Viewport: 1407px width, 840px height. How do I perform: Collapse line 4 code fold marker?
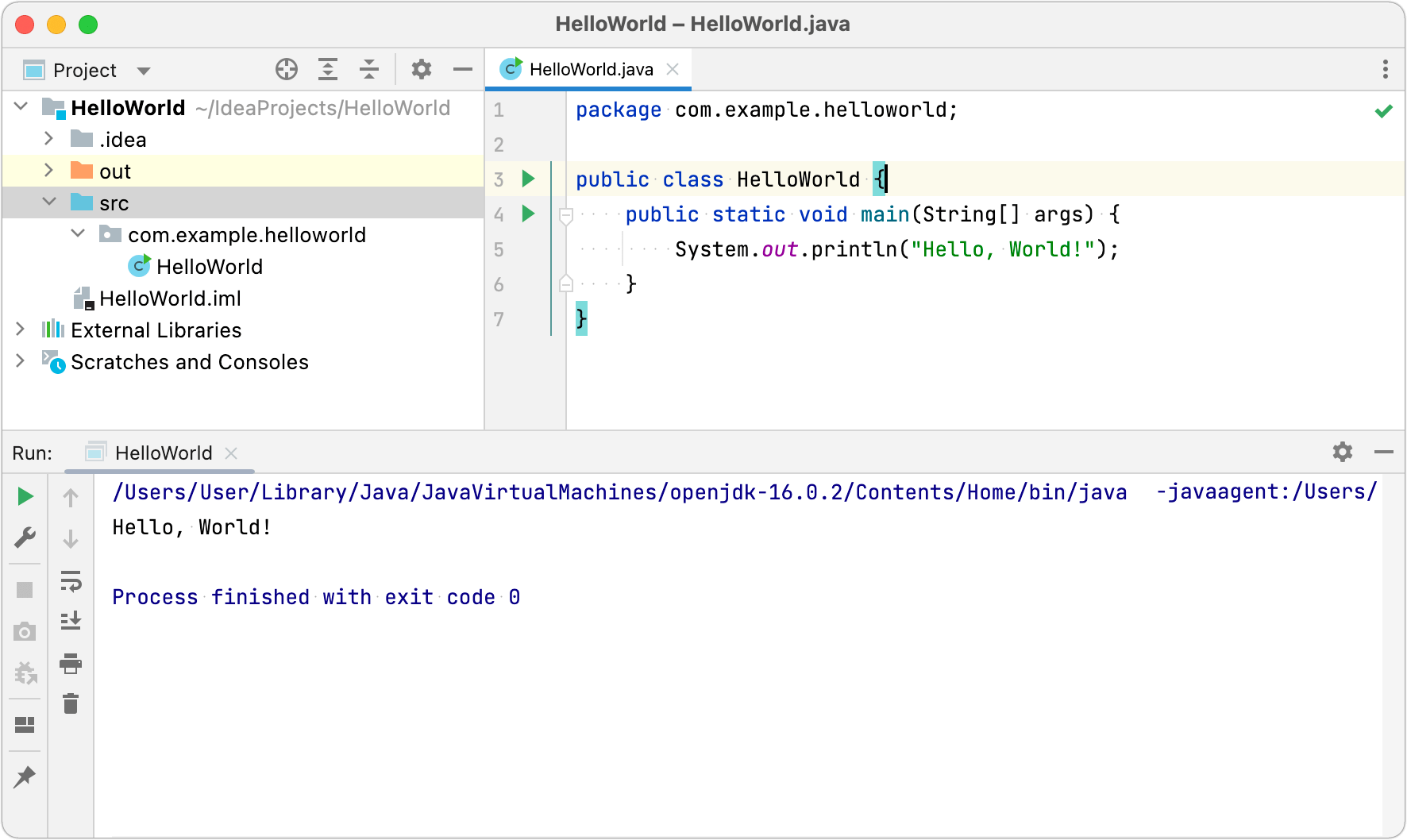565,214
